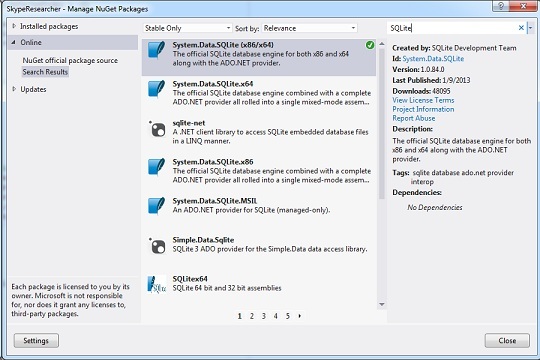Open View License Terms link

click(423, 100)
